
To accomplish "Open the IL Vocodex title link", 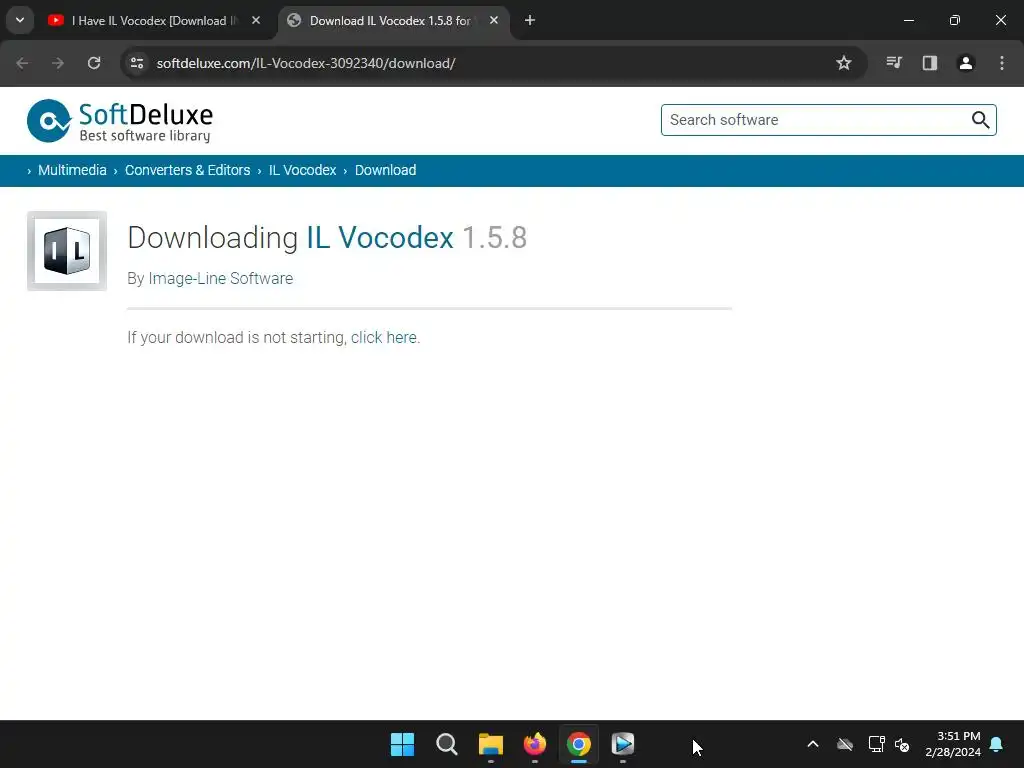I will (380, 238).
